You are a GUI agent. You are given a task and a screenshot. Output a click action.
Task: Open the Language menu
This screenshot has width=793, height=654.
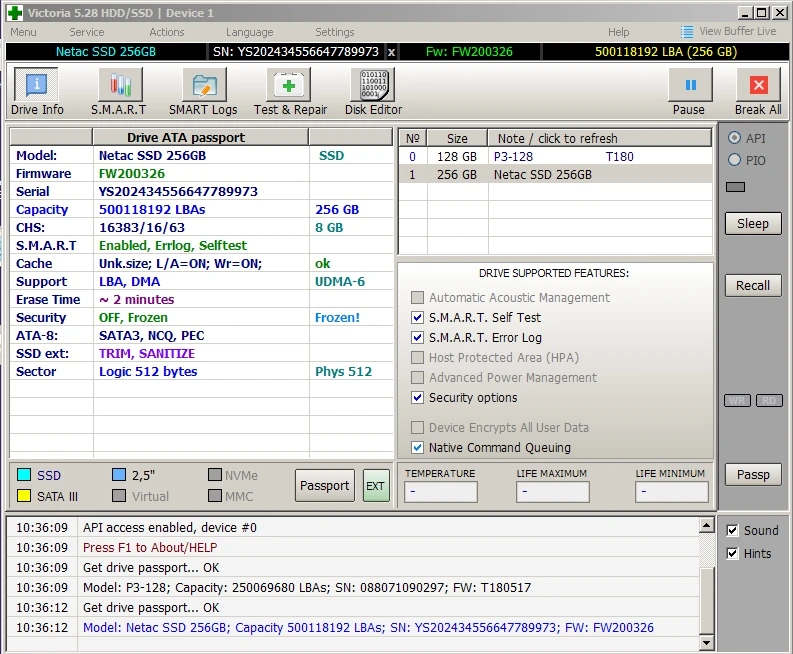point(249,32)
